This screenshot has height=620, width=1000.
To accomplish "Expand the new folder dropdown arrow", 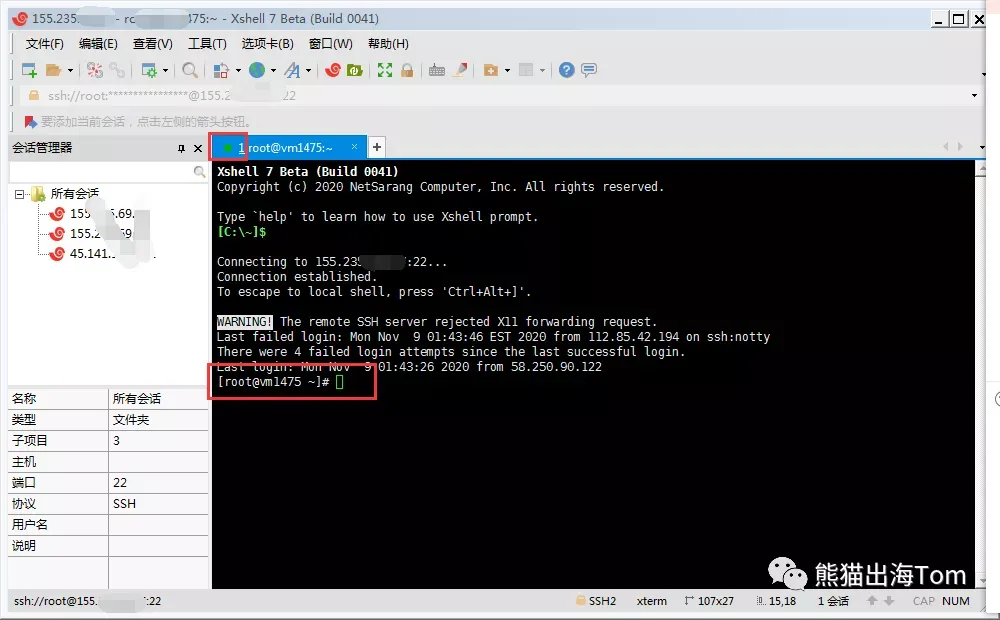I will tap(507, 70).
